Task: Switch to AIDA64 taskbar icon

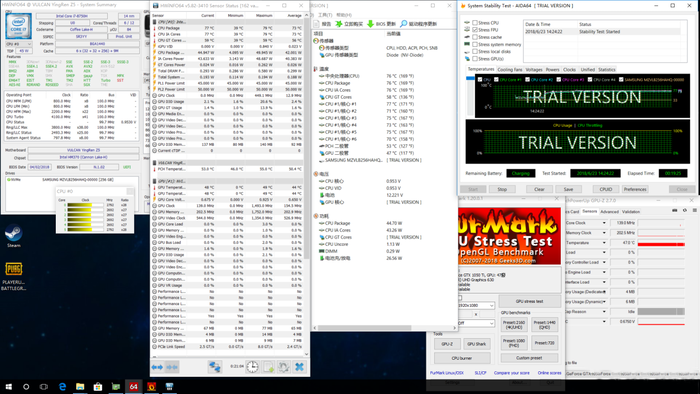Action: point(133,387)
